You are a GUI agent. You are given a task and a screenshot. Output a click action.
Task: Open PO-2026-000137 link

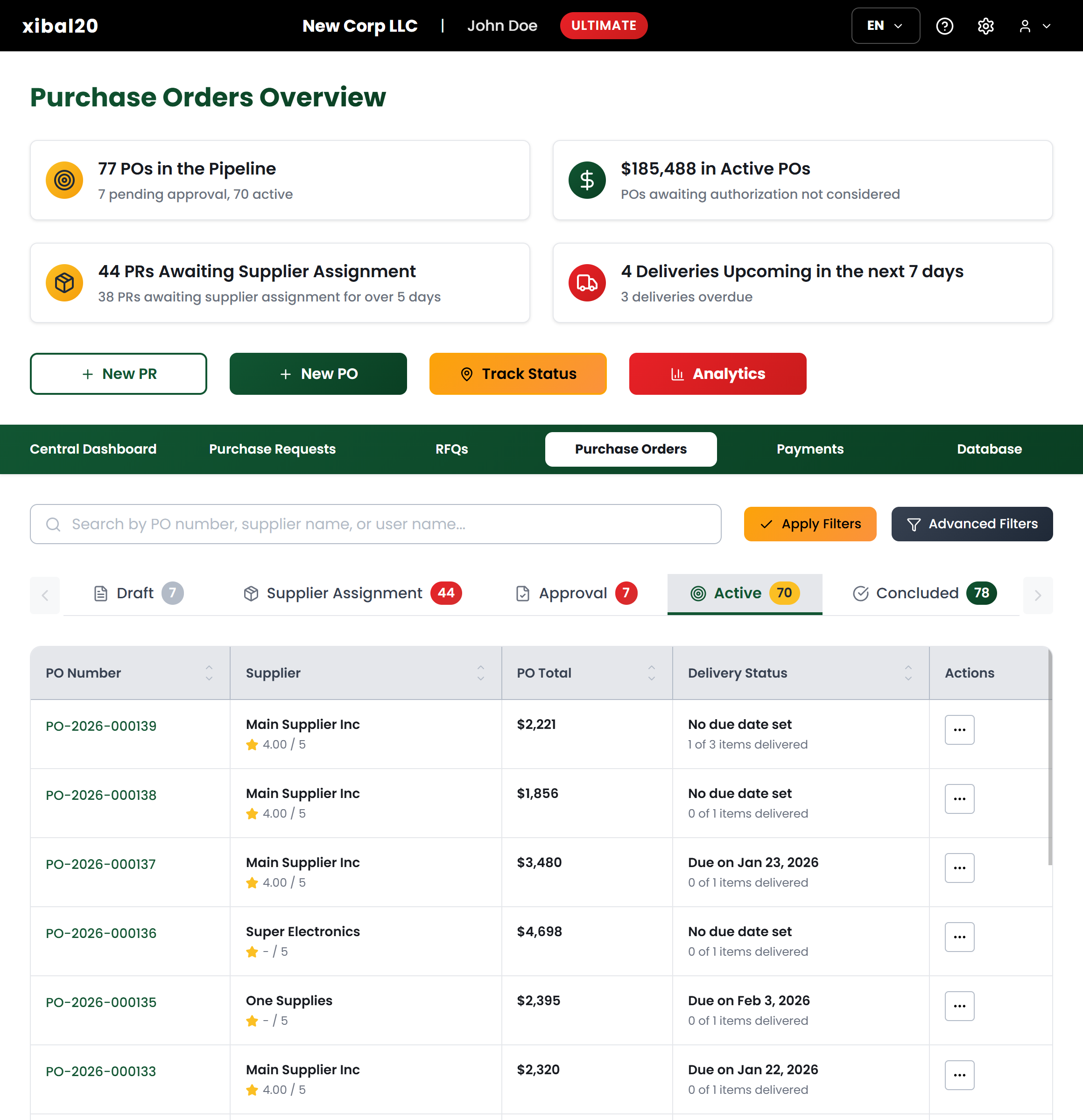[x=100, y=864]
